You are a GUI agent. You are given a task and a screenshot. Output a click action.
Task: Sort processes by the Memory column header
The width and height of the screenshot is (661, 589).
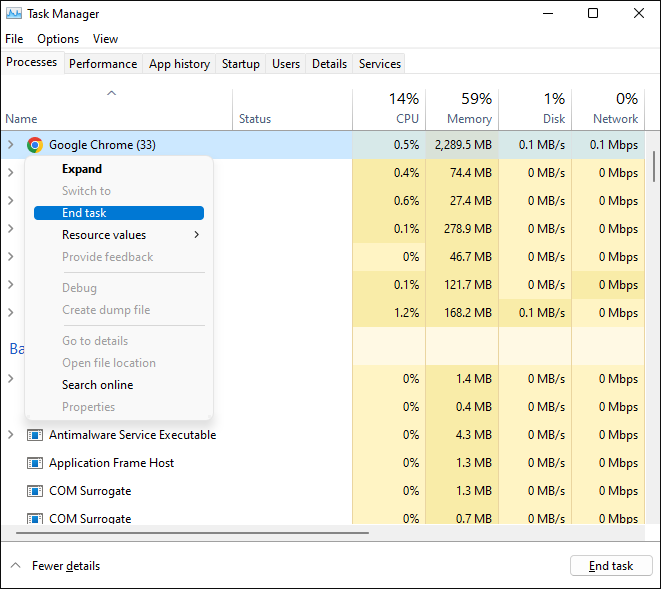pos(462,109)
